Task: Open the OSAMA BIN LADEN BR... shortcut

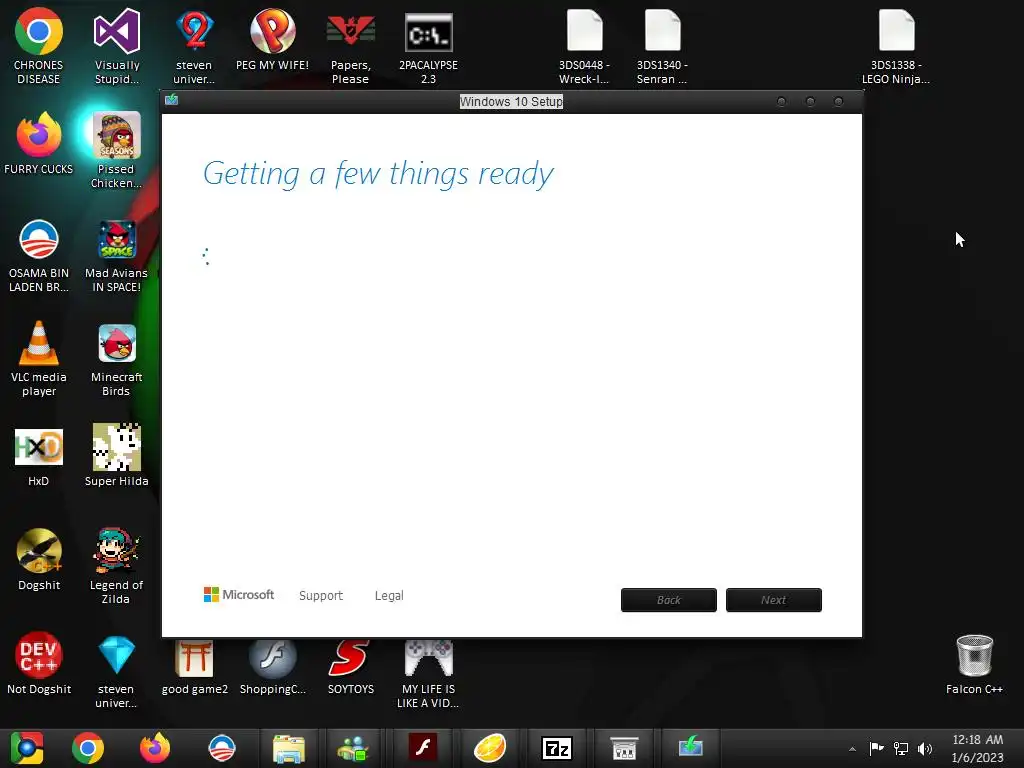Action: coord(39,239)
